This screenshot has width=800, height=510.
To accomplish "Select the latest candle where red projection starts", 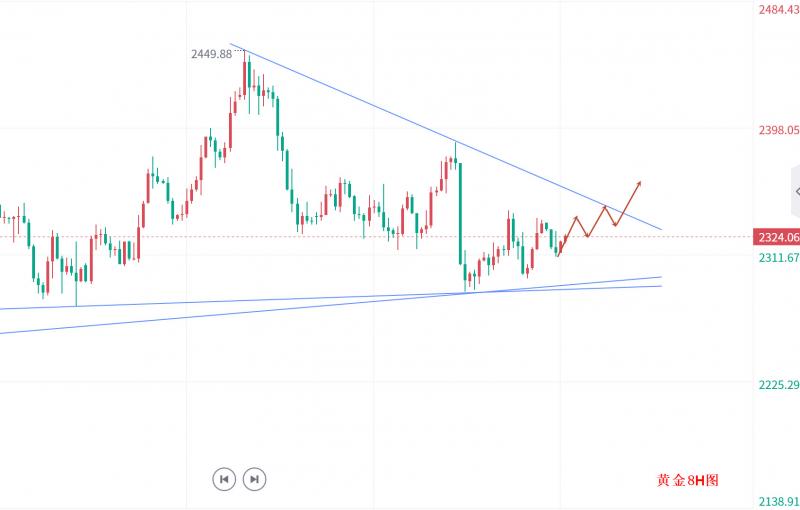I will (558, 246).
